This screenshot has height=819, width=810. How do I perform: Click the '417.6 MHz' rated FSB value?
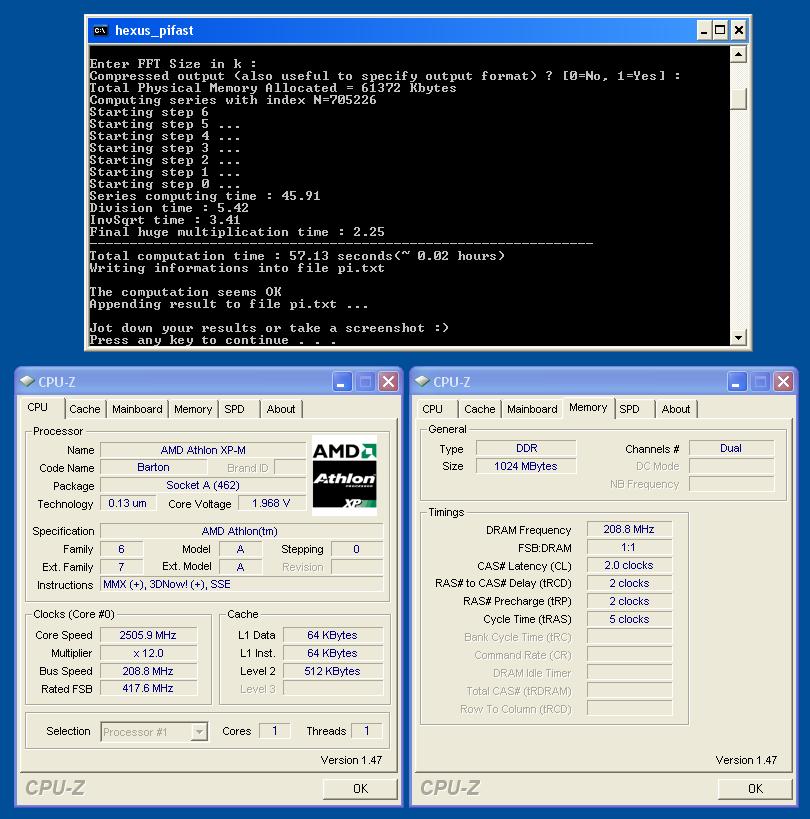[148, 688]
